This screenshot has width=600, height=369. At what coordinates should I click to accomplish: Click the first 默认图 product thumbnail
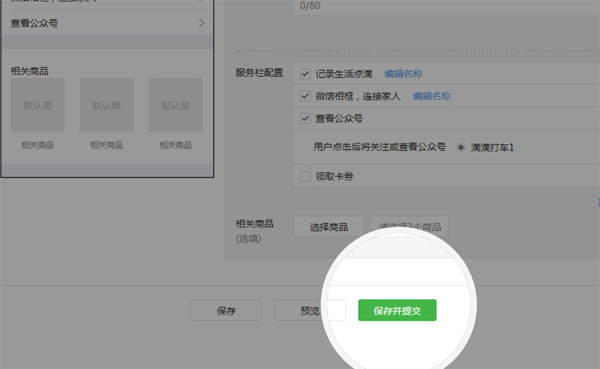38,105
